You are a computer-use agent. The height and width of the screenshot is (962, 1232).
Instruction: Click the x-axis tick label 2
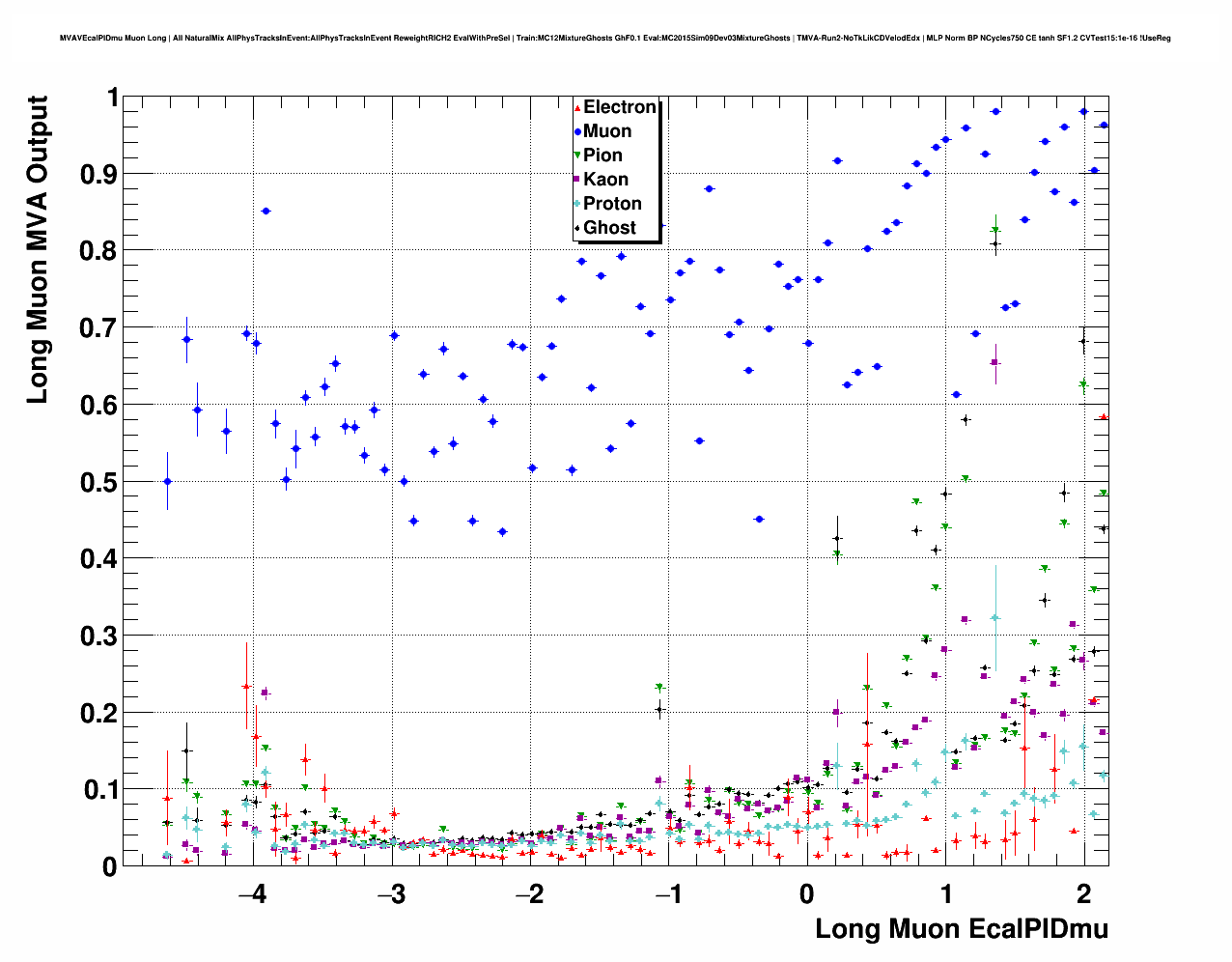[x=1083, y=893]
